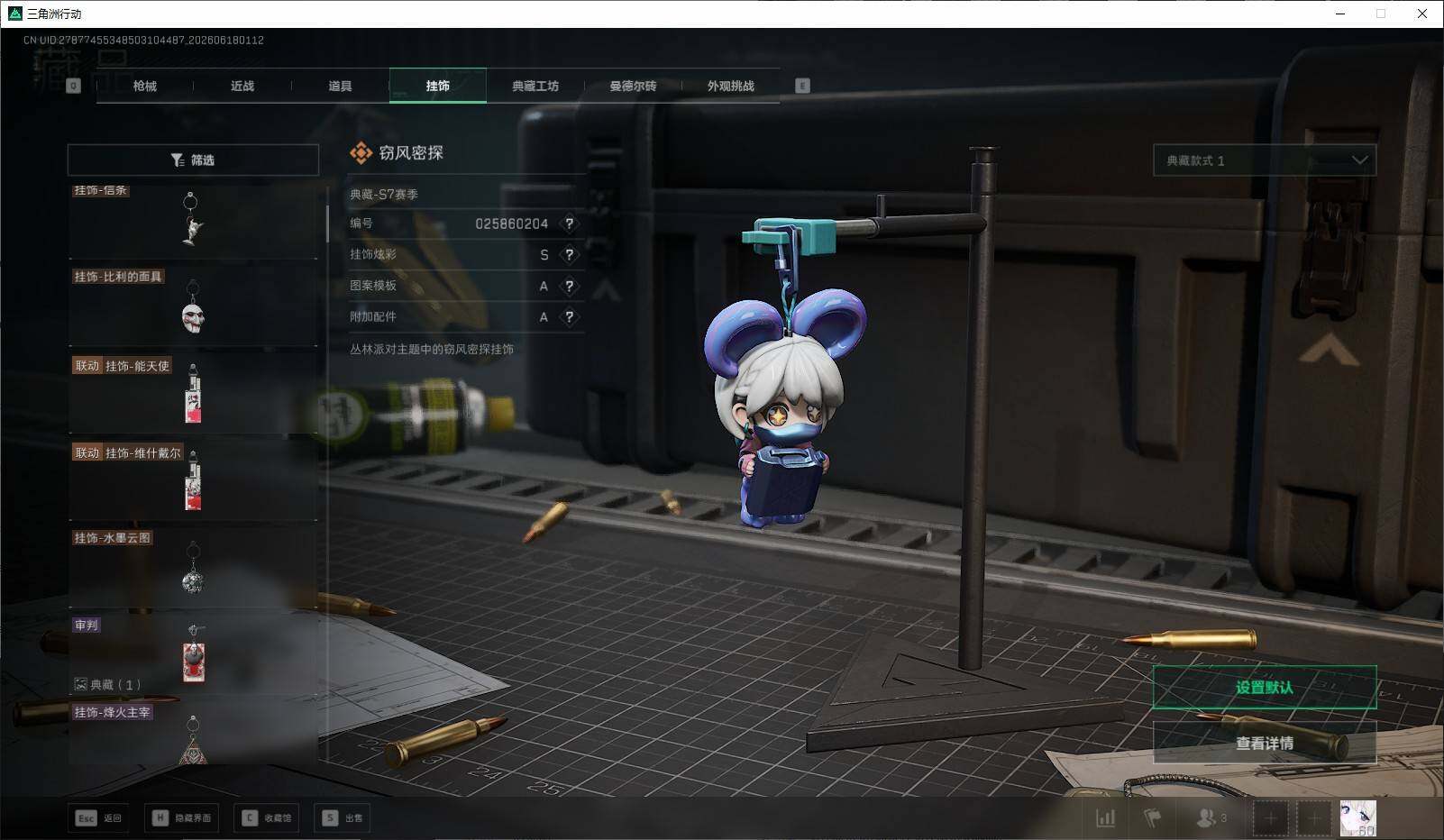Image resolution: width=1444 pixels, height=840 pixels.
Task: Open the 枪械 tab
Action: (x=144, y=86)
